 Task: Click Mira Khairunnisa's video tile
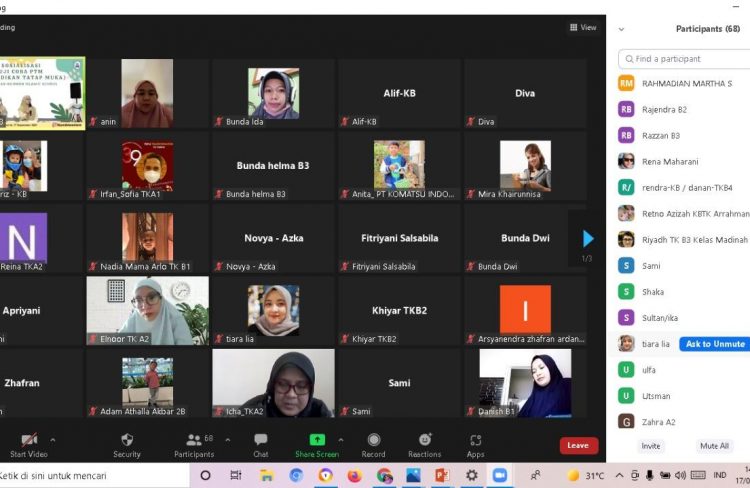tap(525, 166)
